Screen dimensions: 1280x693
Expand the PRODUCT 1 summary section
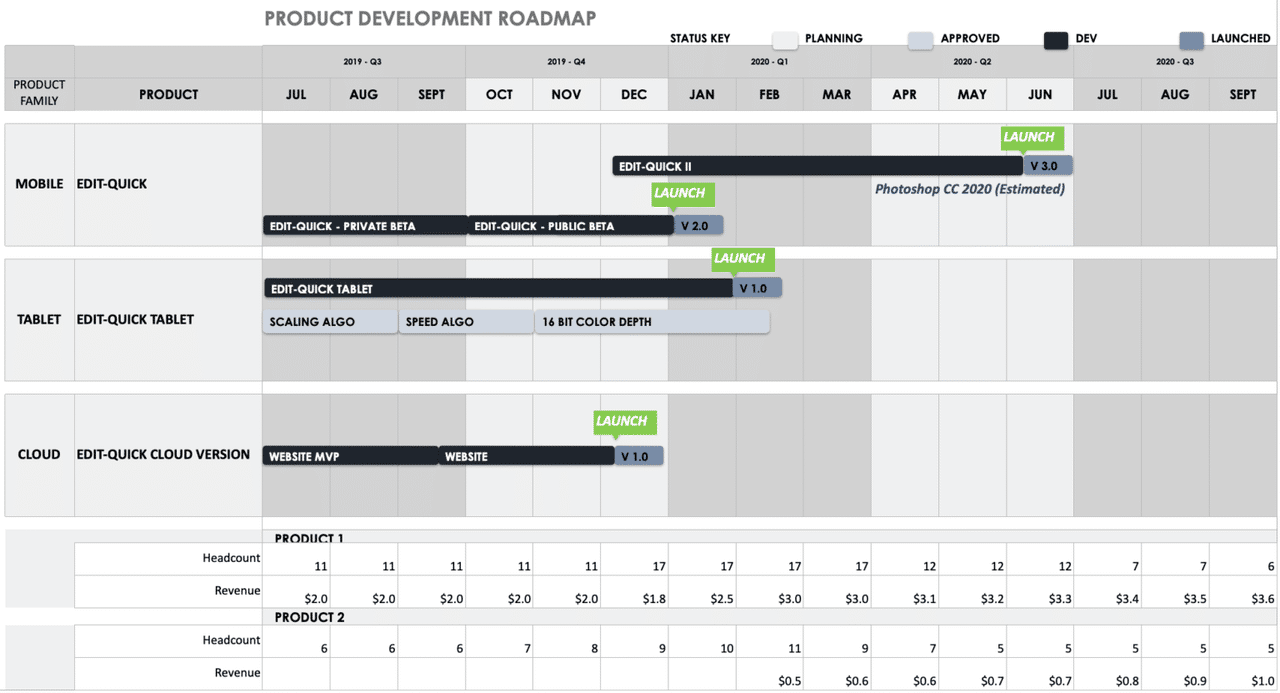(309, 538)
